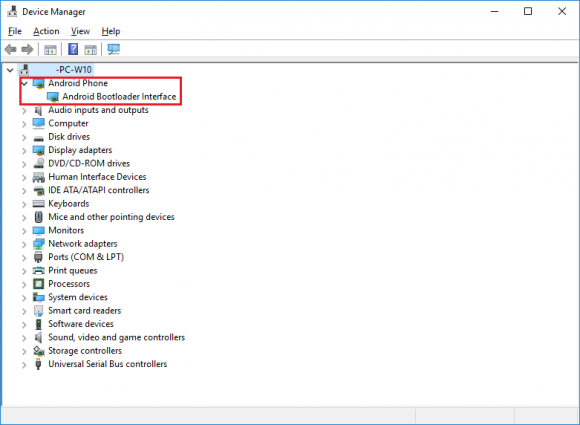The height and width of the screenshot is (425, 580).
Task: Click the Processors category icon
Action: [38, 284]
